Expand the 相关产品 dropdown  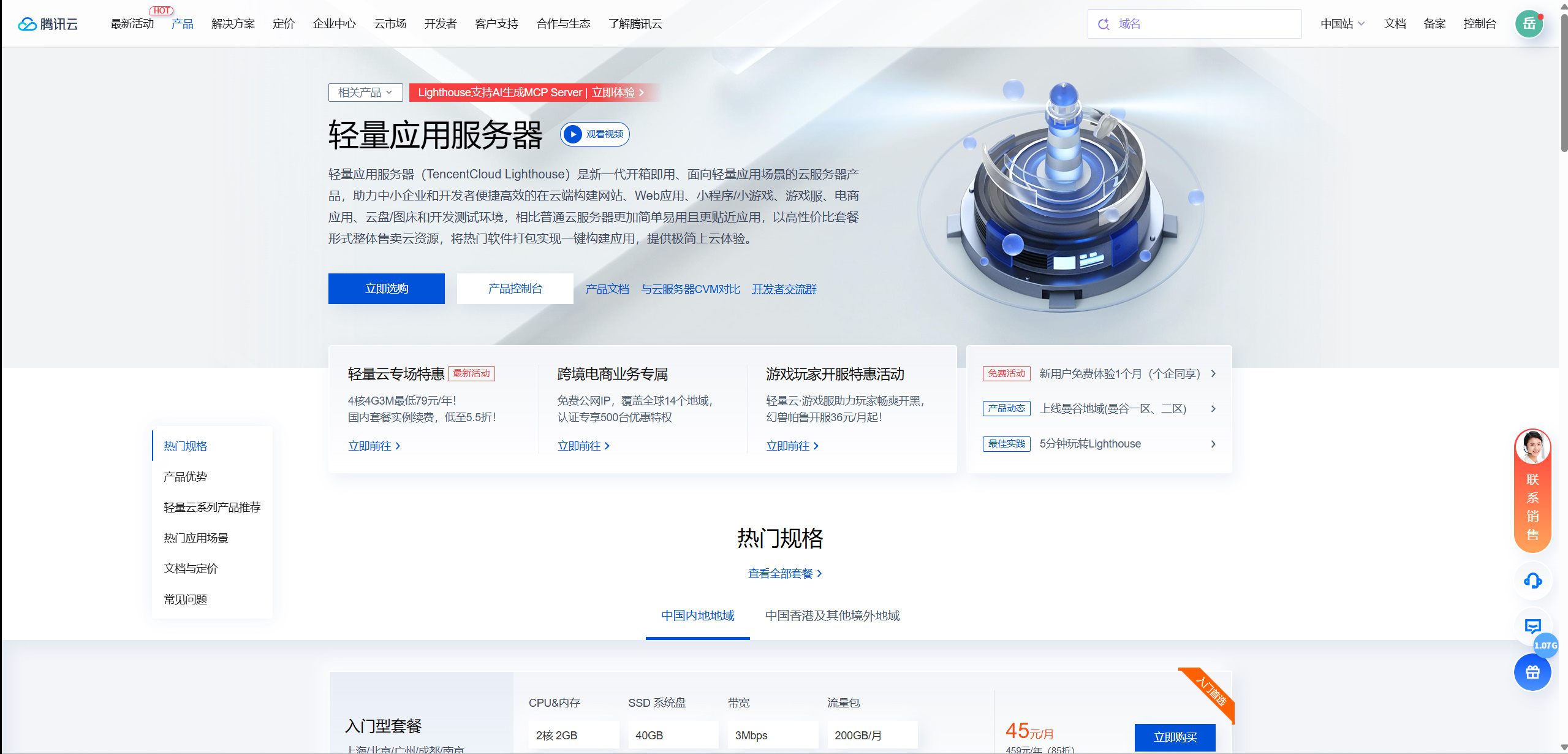365,93
